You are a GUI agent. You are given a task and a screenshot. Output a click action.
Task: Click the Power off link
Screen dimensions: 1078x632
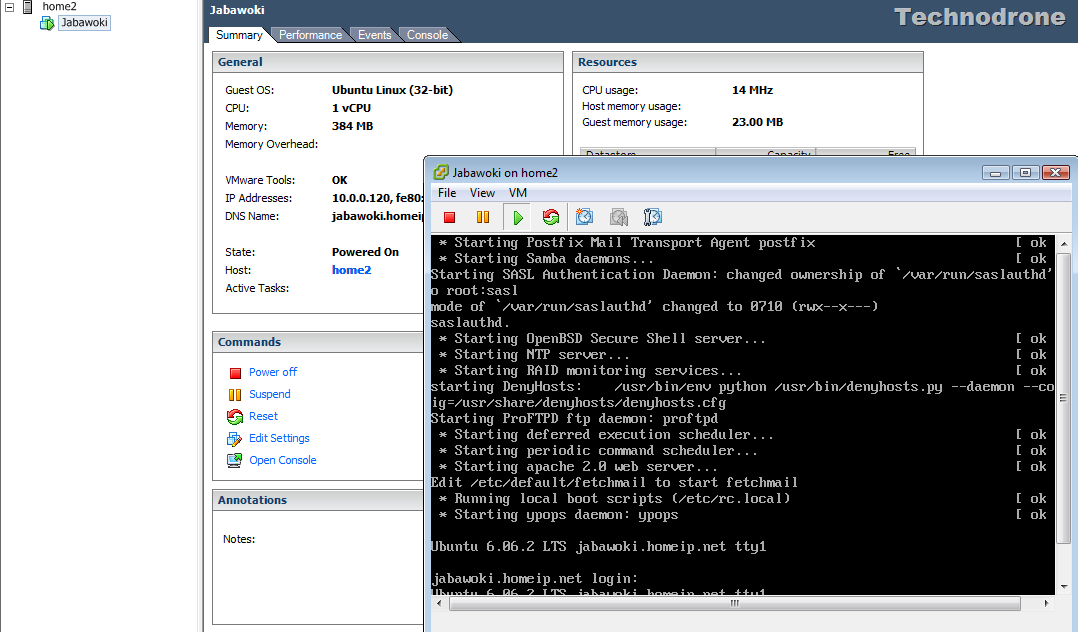273,372
